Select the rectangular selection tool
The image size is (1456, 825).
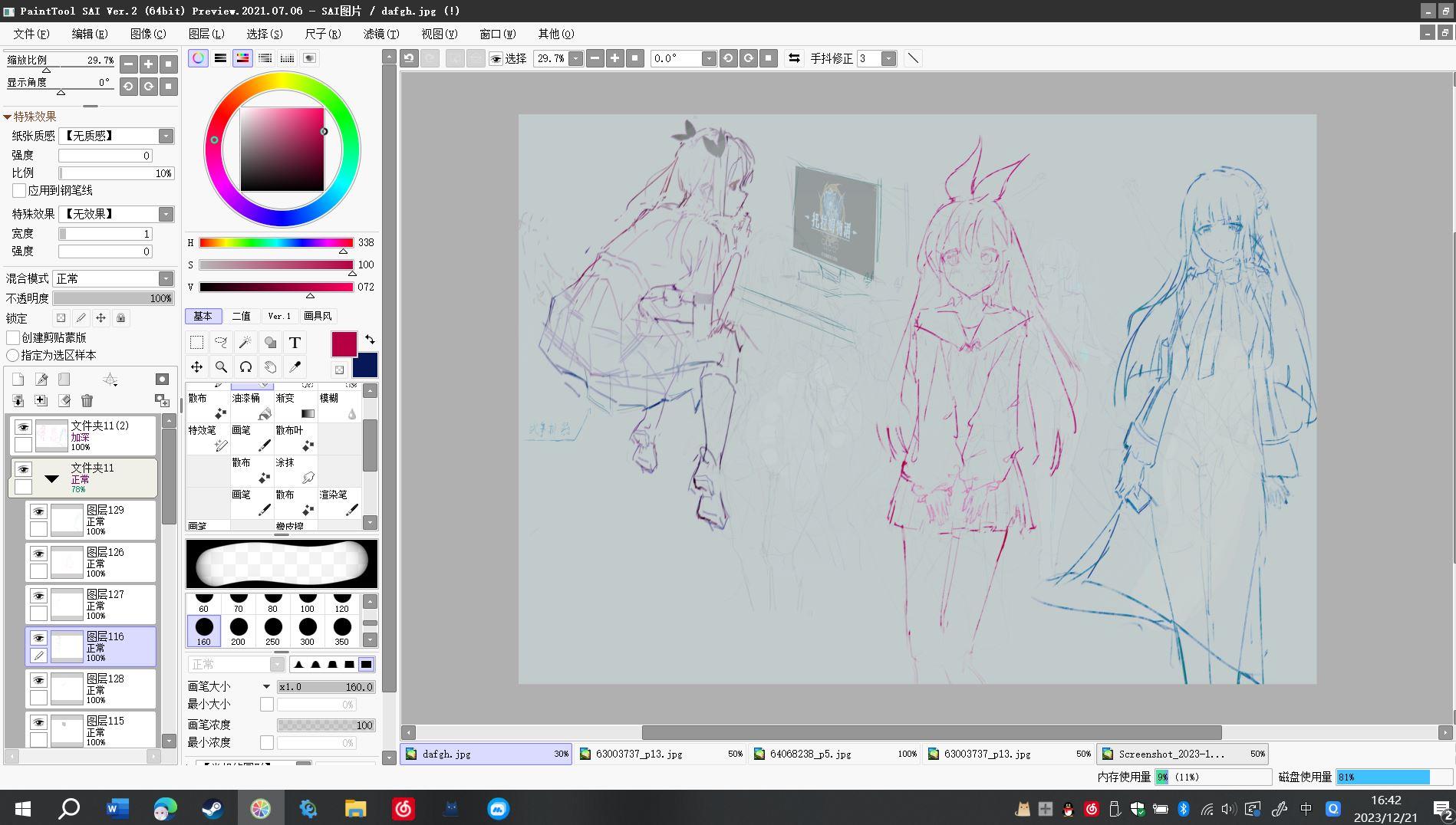click(x=197, y=343)
